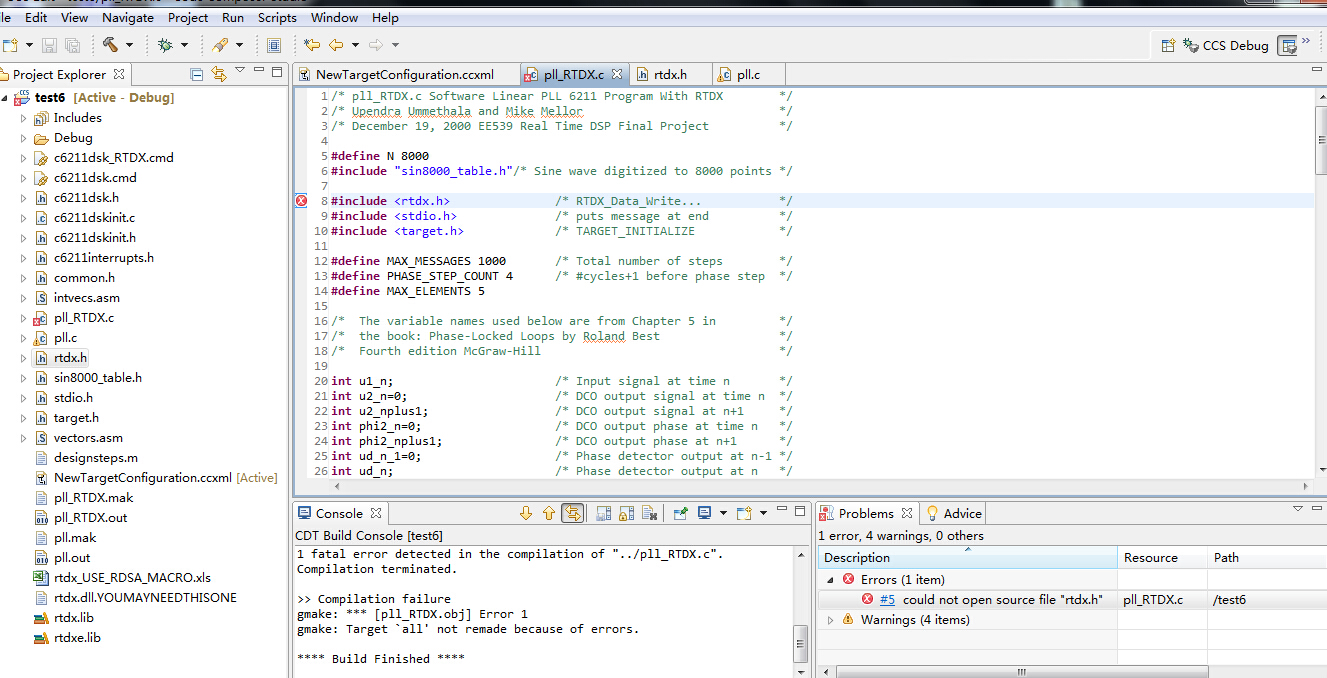The image size is (1327, 678).
Task: Open the Scripts menu
Action: click(x=277, y=17)
